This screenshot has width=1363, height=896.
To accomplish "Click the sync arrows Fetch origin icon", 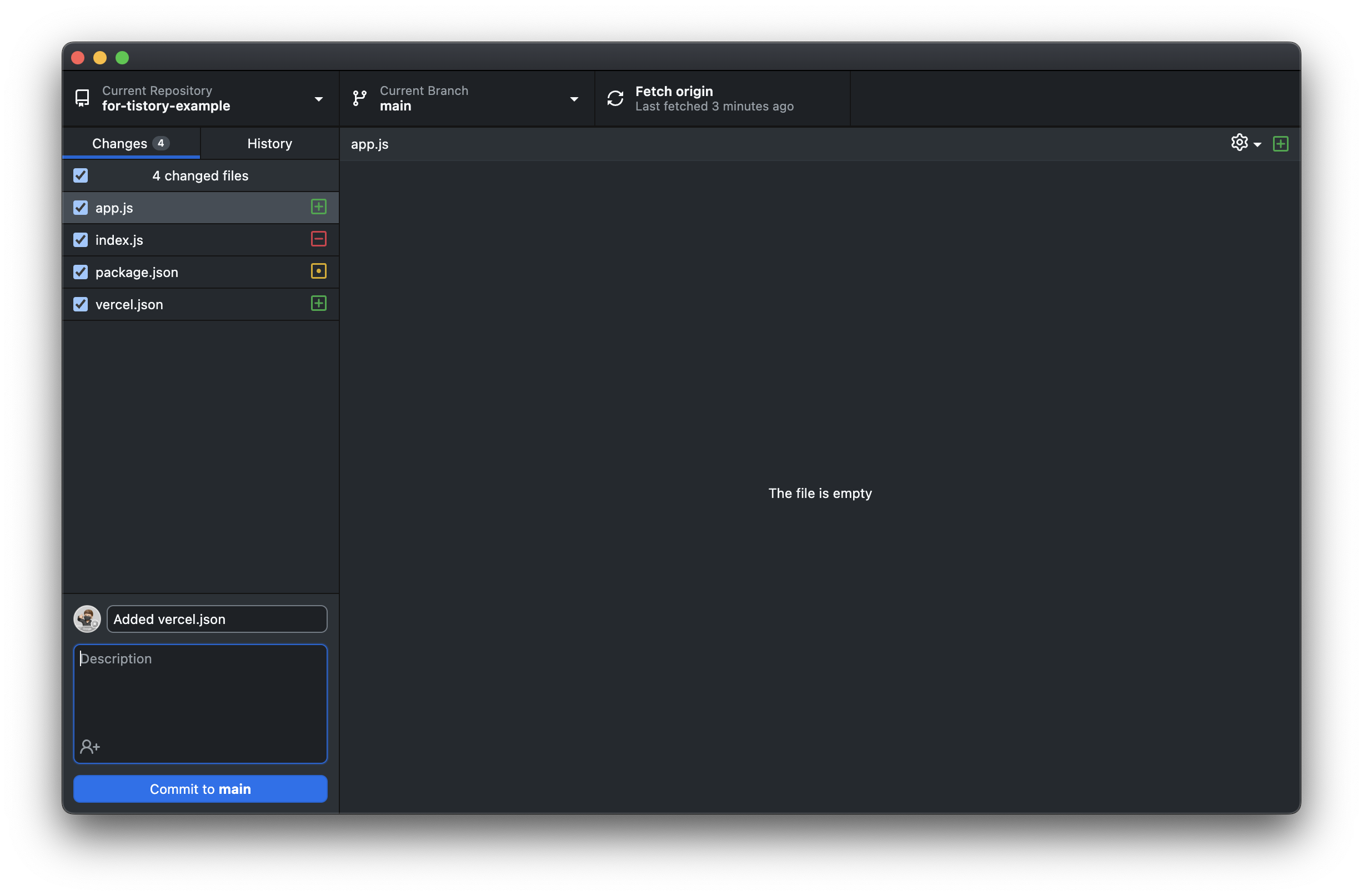I will tap(615, 98).
